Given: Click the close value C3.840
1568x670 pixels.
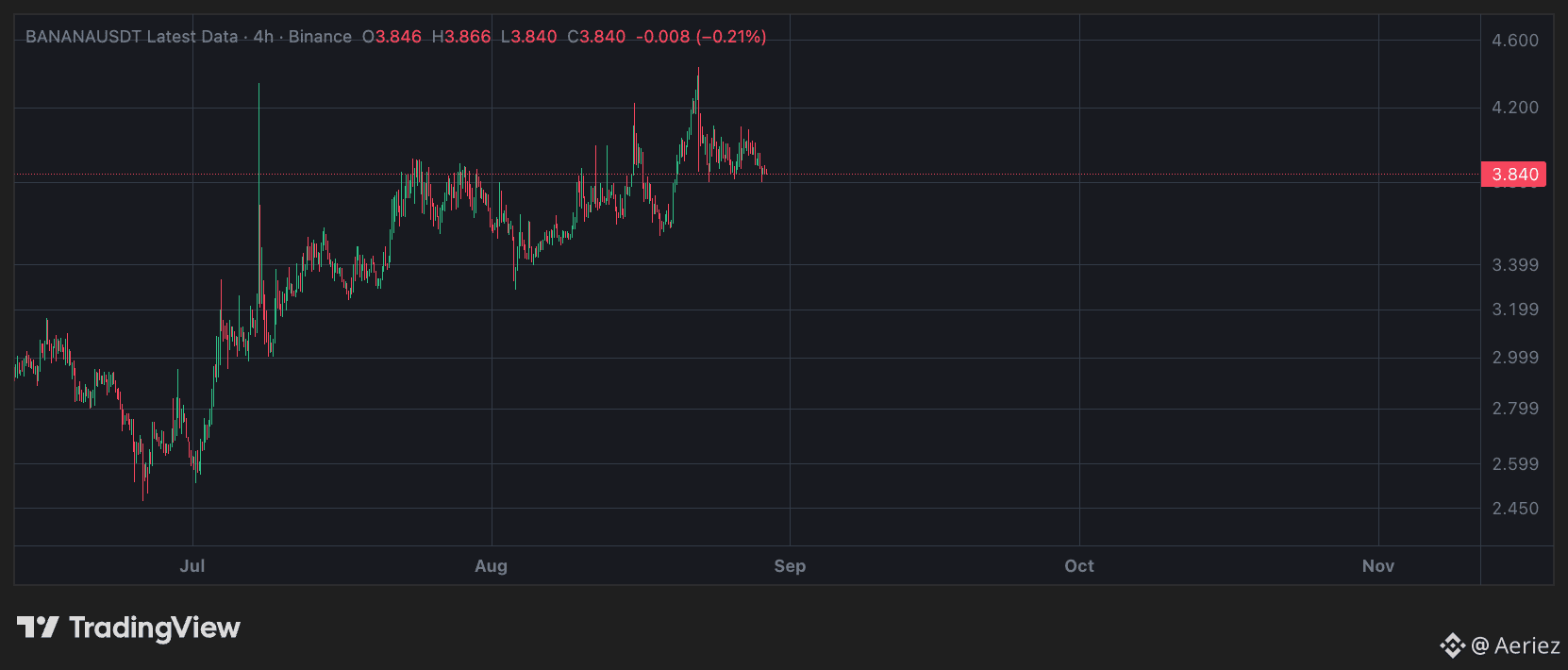Looking at the screenshot, I should click(596, 37).
